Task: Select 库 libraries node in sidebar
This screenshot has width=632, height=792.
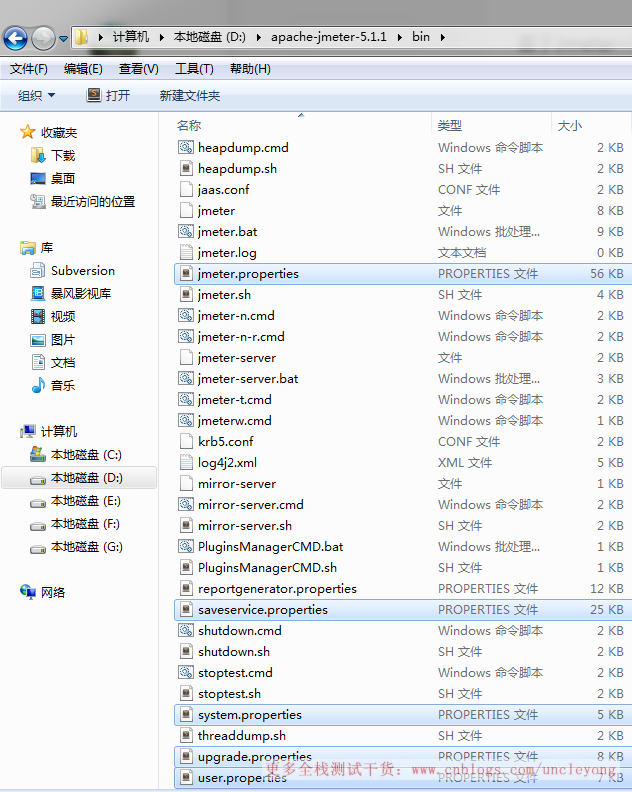Action: [x=37, y=248]
